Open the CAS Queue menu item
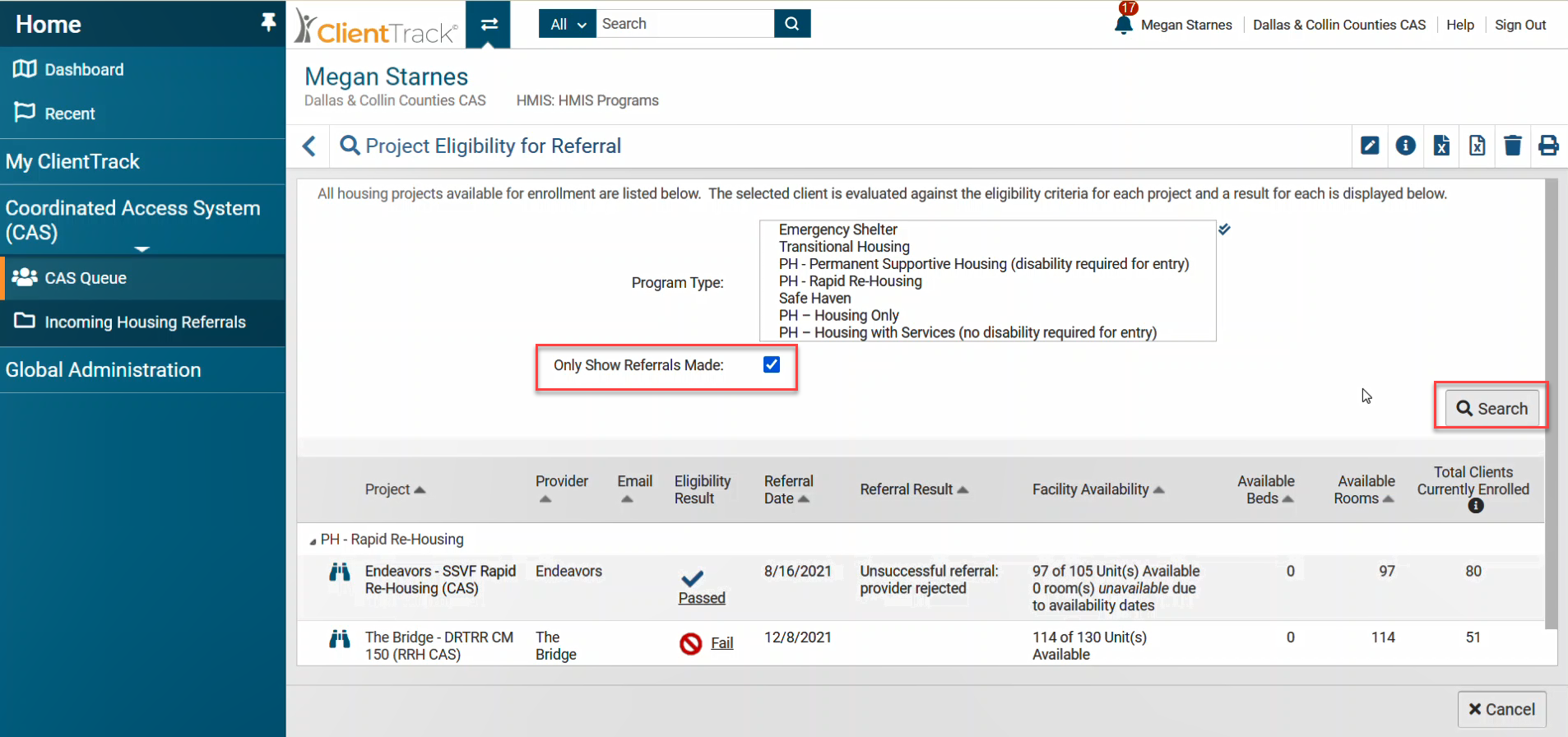The width and height of the screenshot is (1568, 737). click(x=86, y=278)
